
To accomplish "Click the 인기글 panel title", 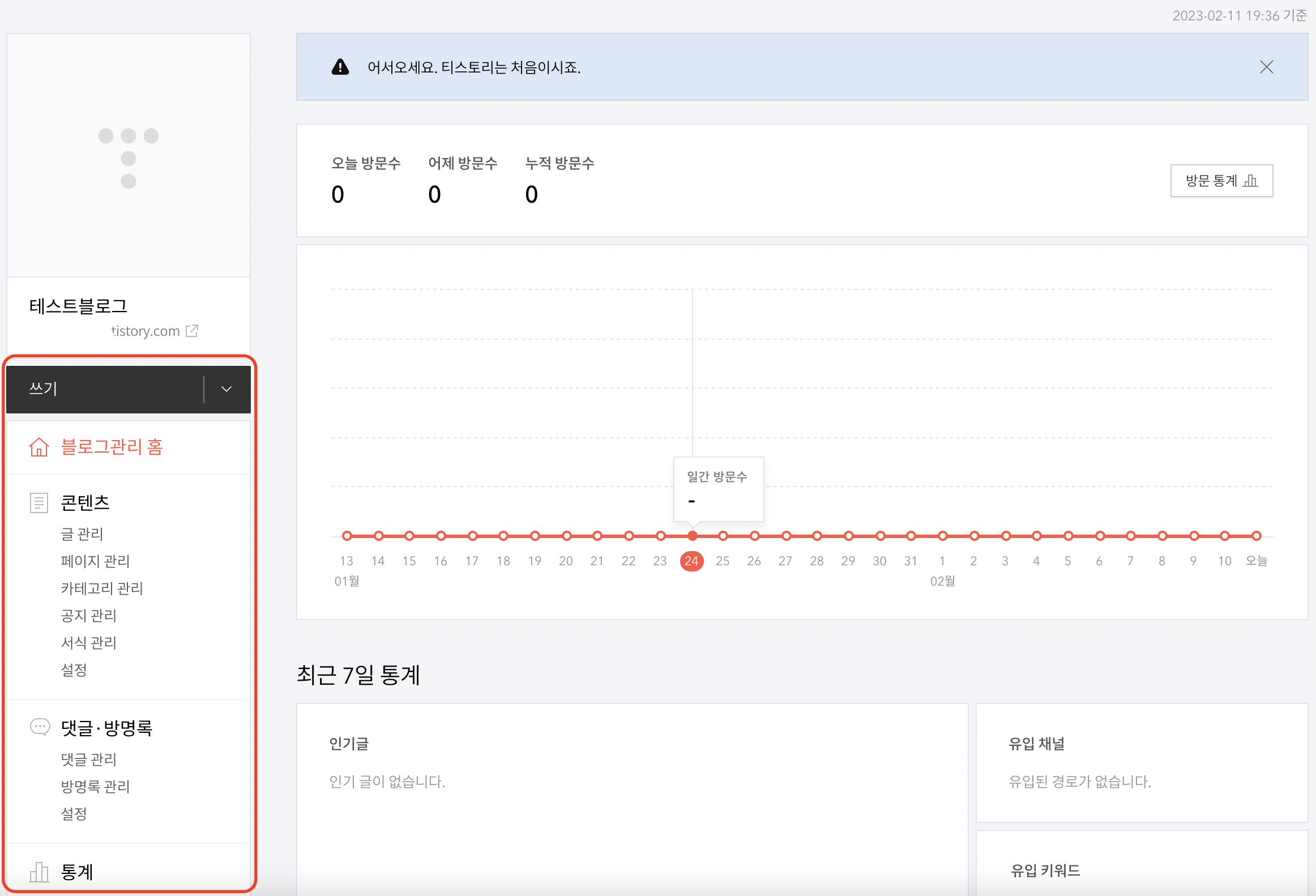I will pos(349,743).
